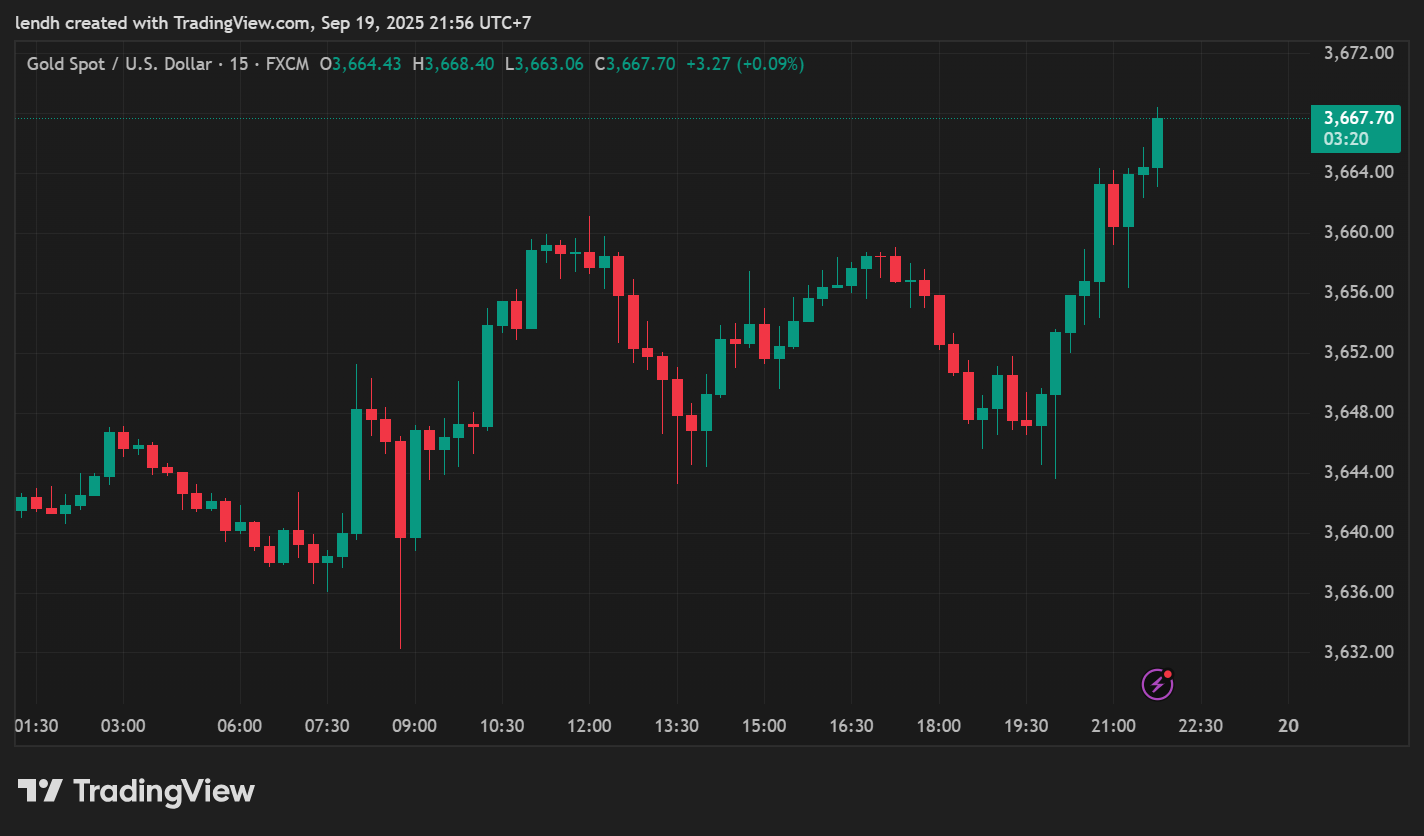
Task: Click the 19:30 time axis label
Action: tap(1027, 726)
